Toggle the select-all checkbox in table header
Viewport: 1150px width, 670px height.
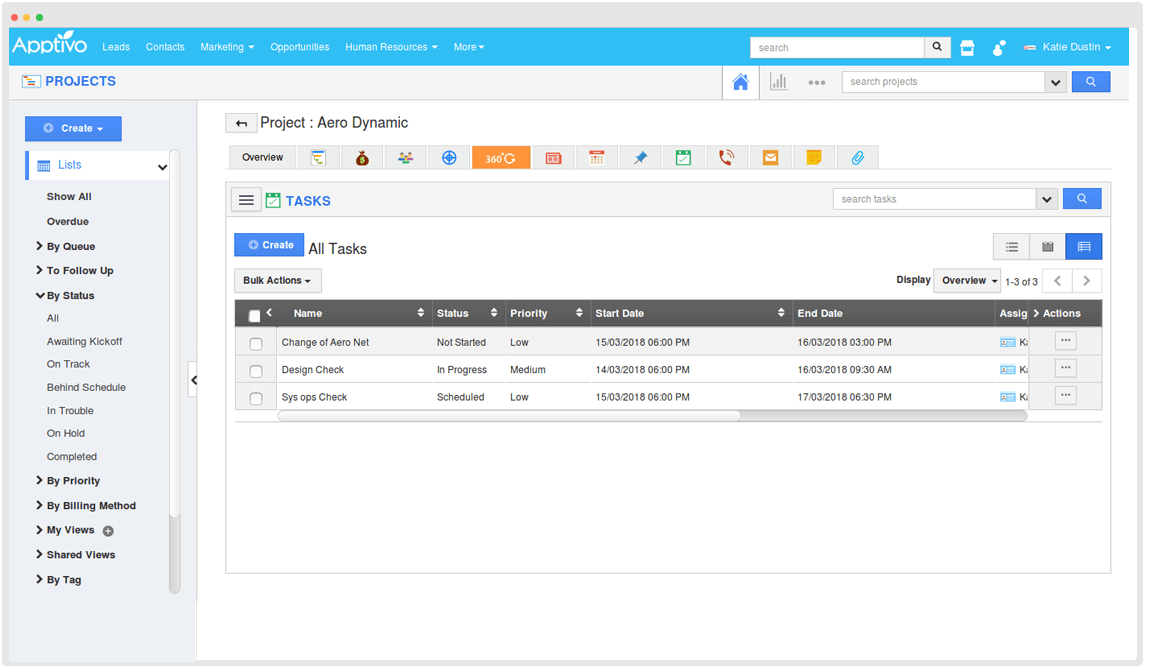point(254,315)
